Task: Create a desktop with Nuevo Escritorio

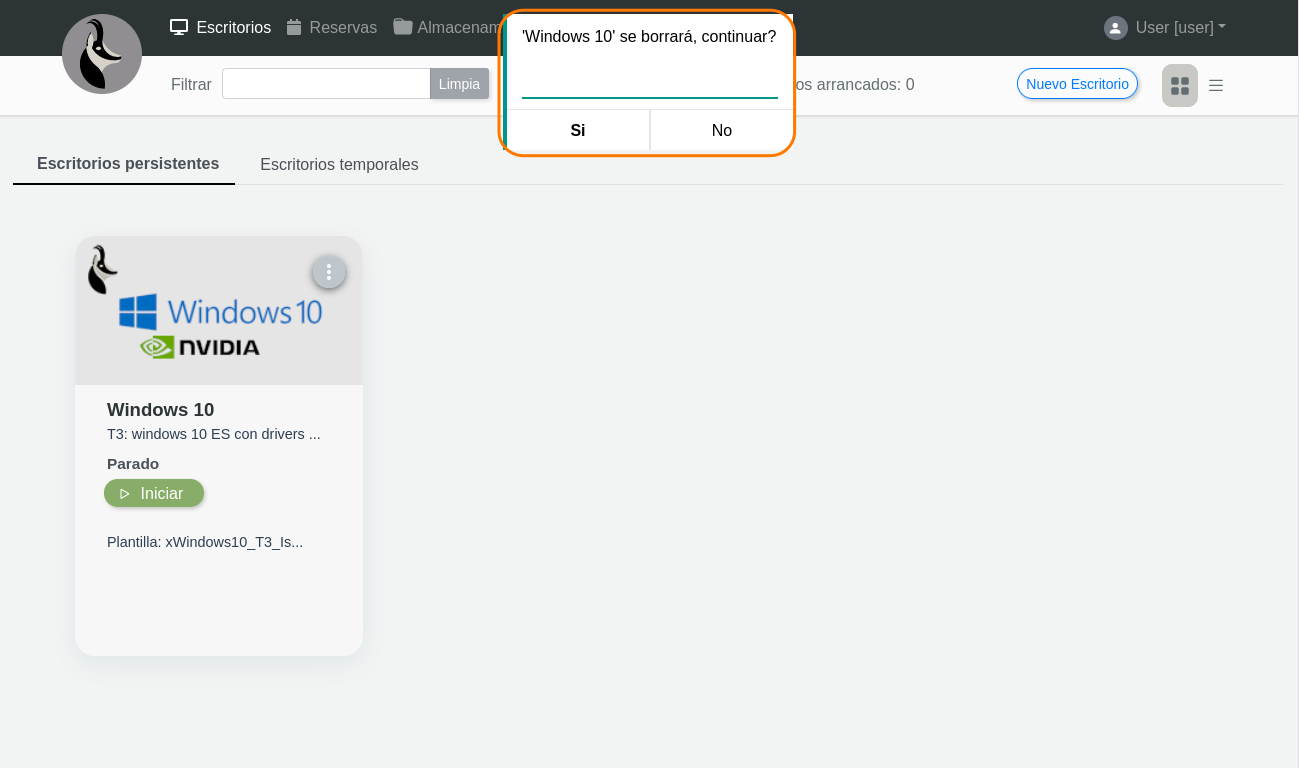Action: [1077, 84]
